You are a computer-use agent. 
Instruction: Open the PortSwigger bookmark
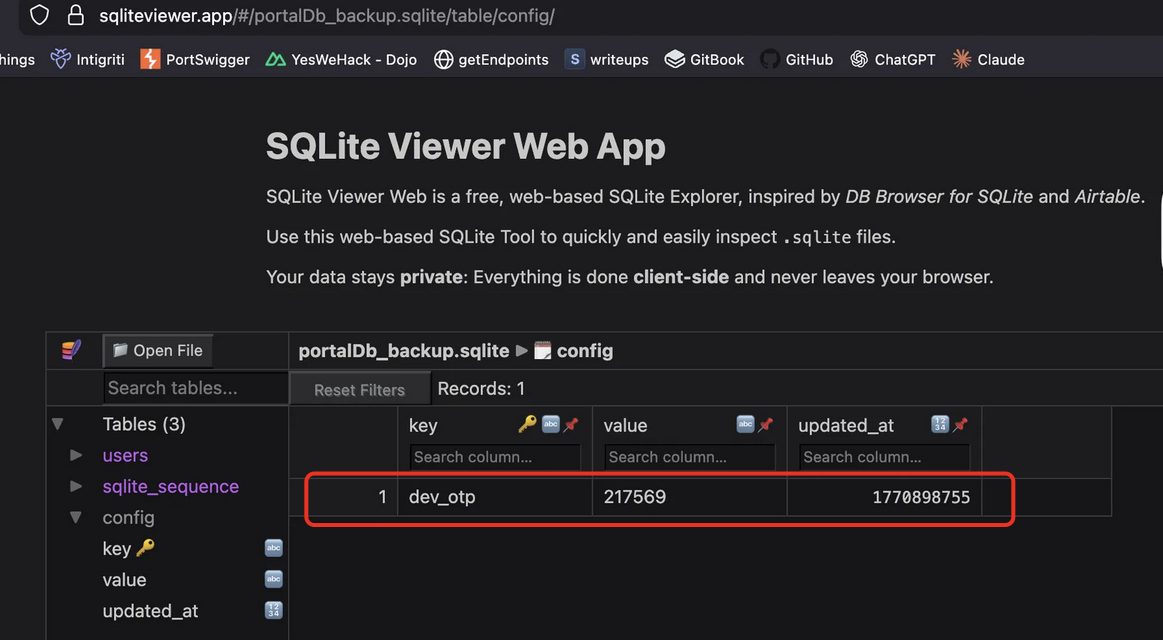coord(195,59)
